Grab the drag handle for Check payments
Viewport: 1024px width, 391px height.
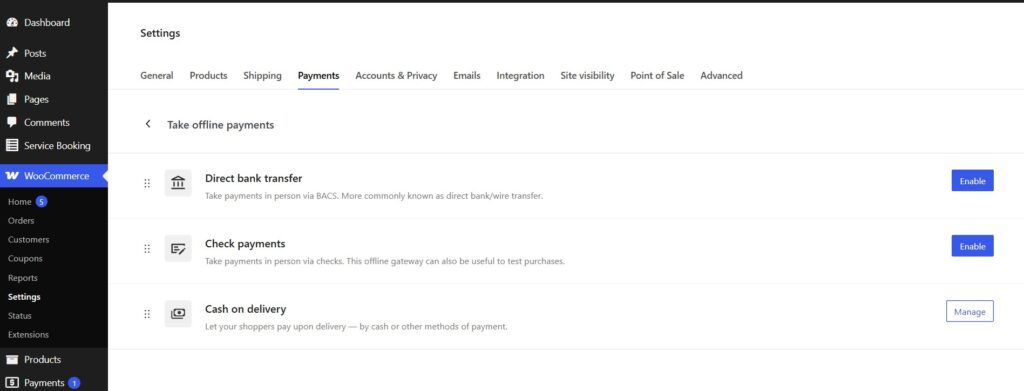pyautogui.click(x=147, y=249)
